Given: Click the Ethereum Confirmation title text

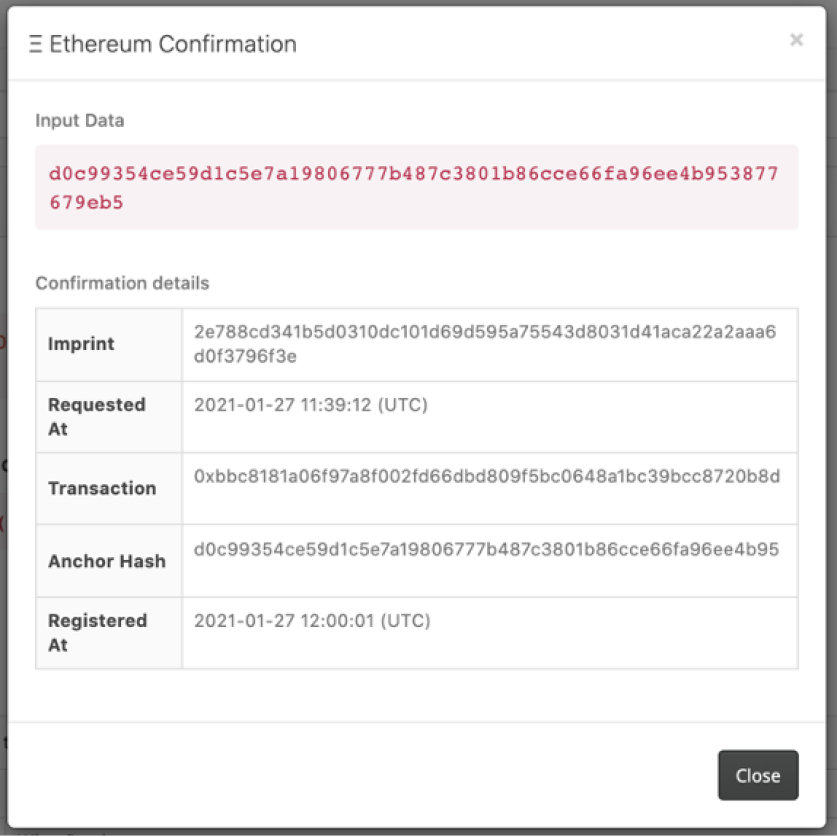Looking at the screenshot, I should (x=173, y=44).
